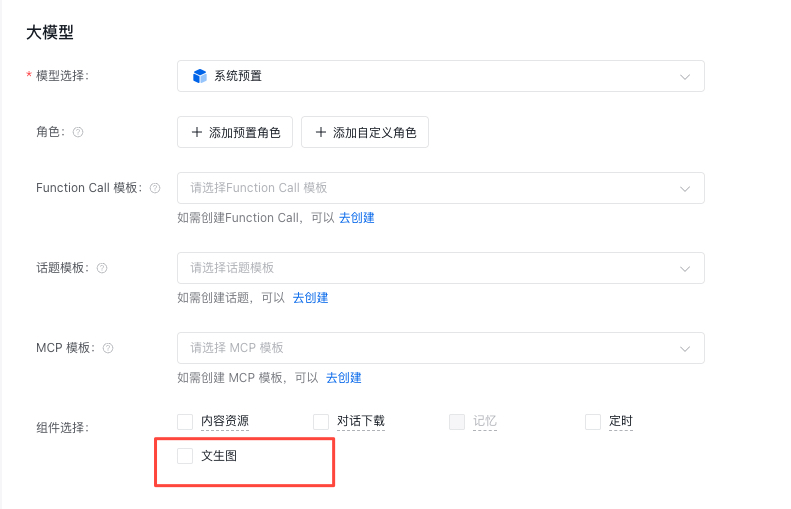Enable the 内容资源 checkbox
The height and width of the screenshot is (509, 791).
tap(185, 422)
